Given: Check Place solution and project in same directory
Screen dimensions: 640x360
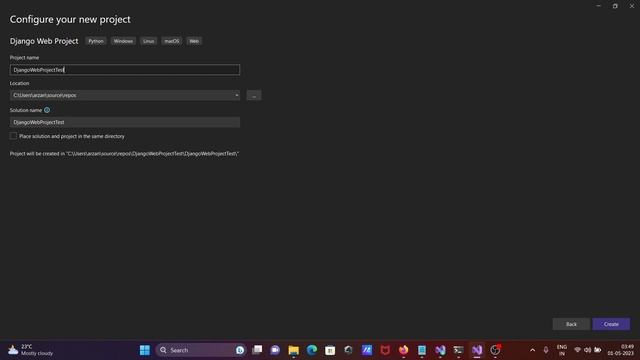Looking at the screenshot, I should pos(13,136).
